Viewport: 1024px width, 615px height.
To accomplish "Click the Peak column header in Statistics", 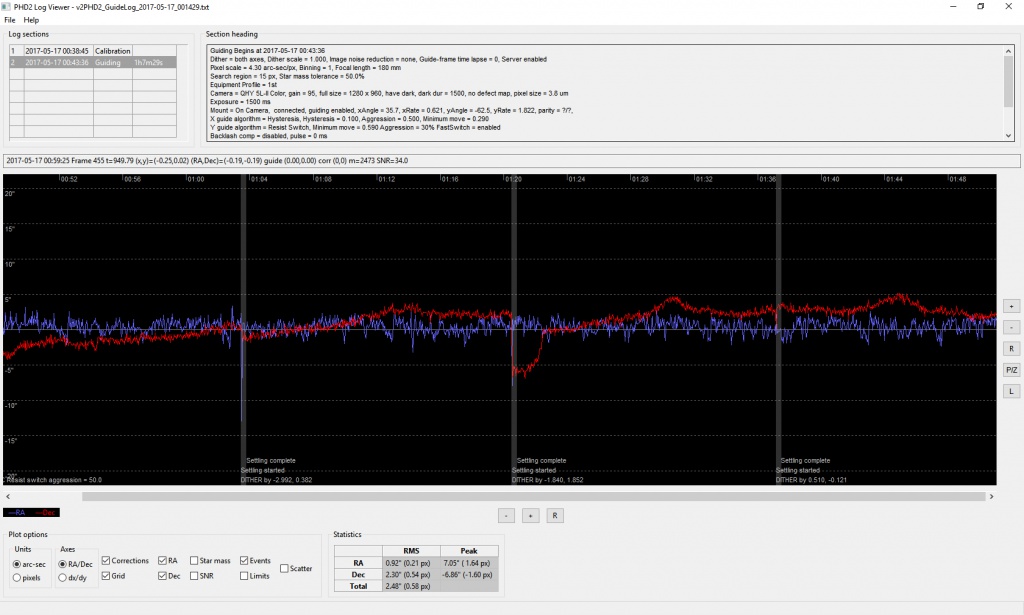I will [x=469, y=551].
